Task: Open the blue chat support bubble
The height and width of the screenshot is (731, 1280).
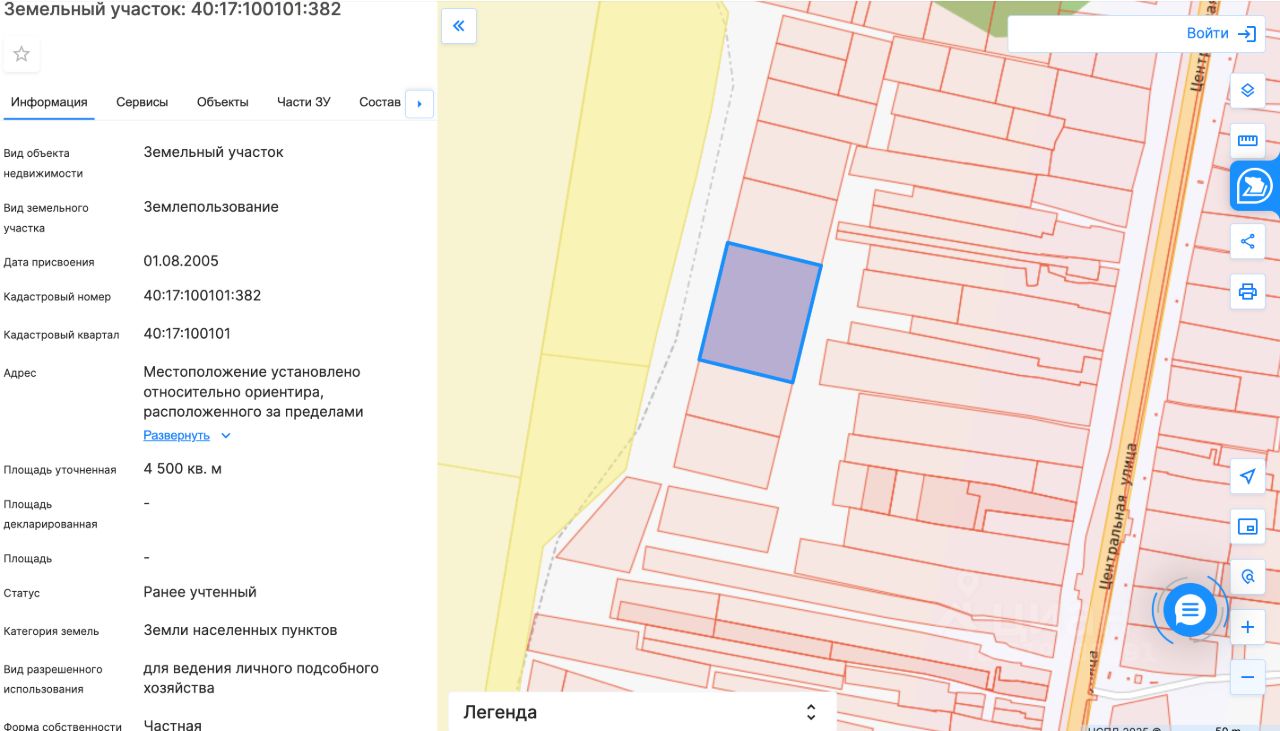Action: [1190, 610]
